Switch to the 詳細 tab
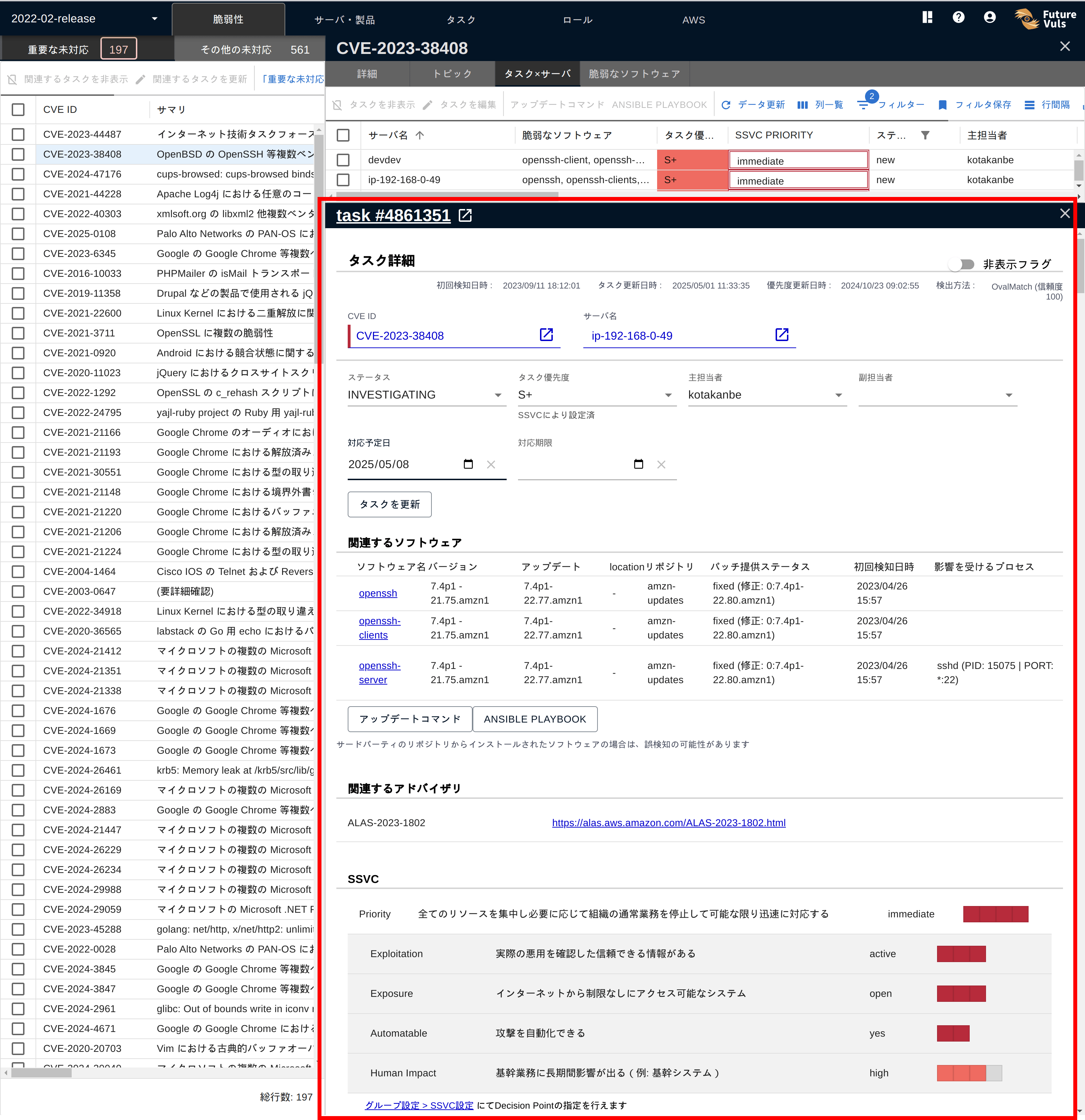 367,74
